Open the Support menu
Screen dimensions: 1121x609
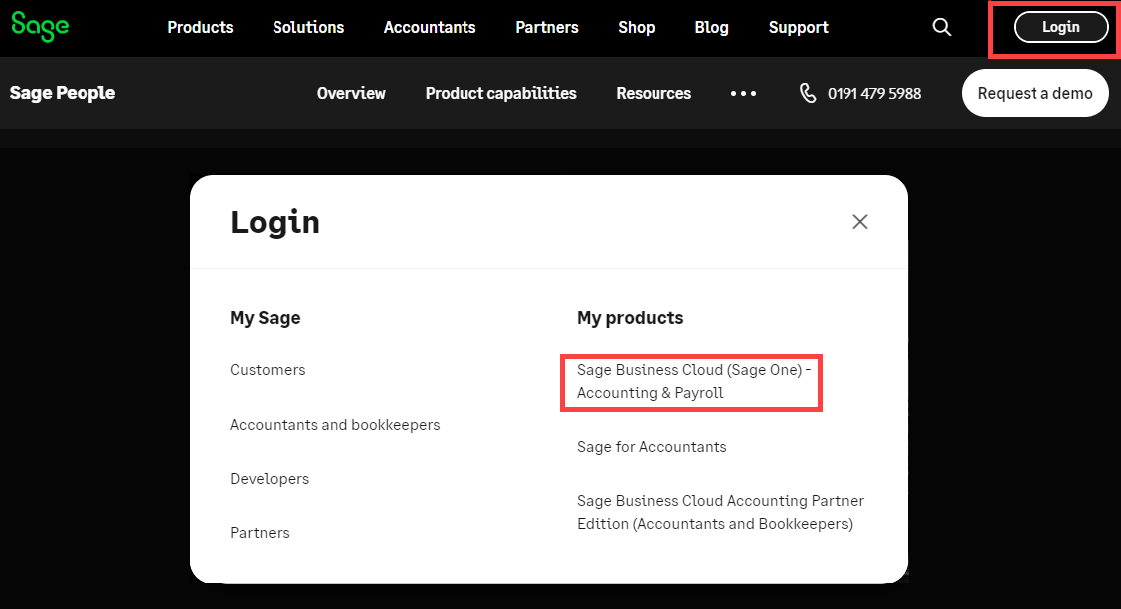tap(798, 27)
